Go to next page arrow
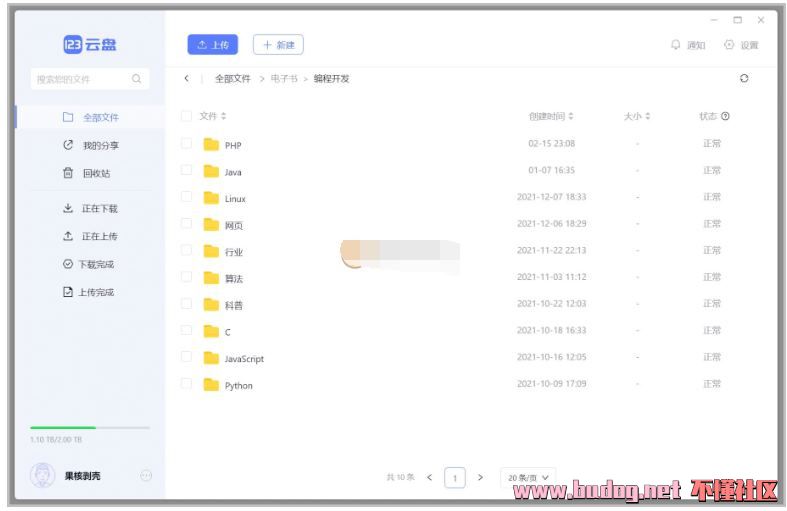Viewport: 787px width, 511px height. click(x=480, y=477)
